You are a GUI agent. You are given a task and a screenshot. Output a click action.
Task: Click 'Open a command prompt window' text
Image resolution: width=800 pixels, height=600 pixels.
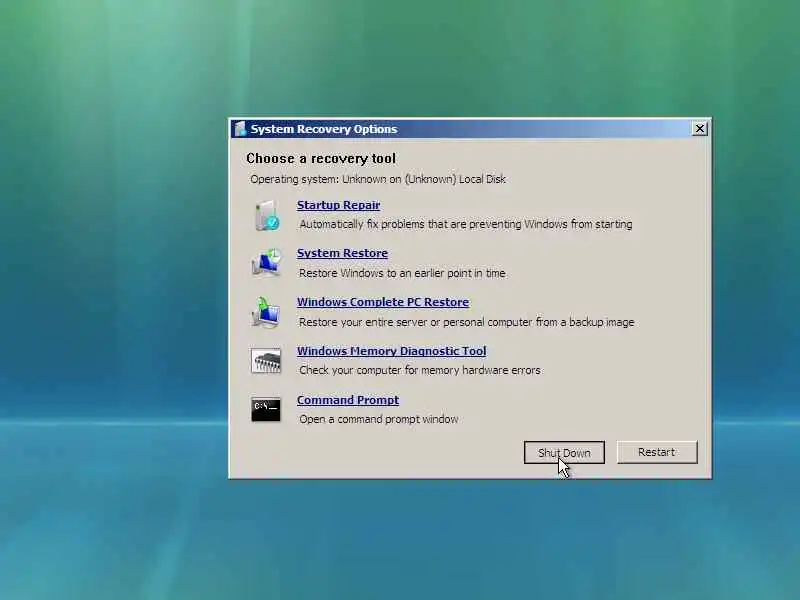pyautogui.click(x=379, y=419)
